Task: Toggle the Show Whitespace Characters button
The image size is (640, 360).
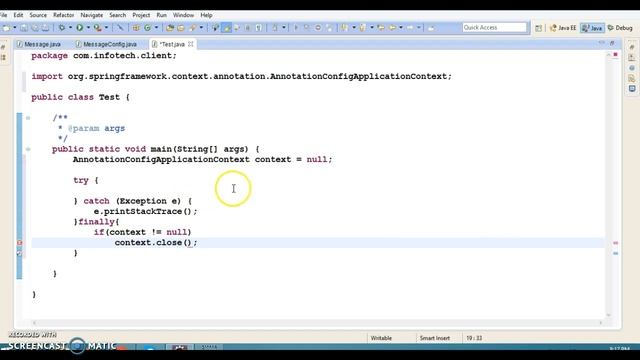Action: (x=258, y=28)
